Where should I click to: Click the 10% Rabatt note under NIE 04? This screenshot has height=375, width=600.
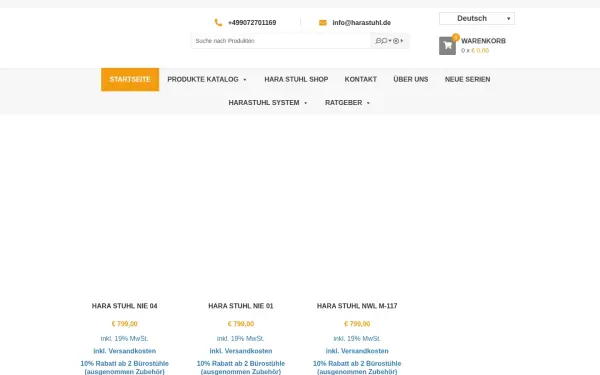(x=124, y=367)
